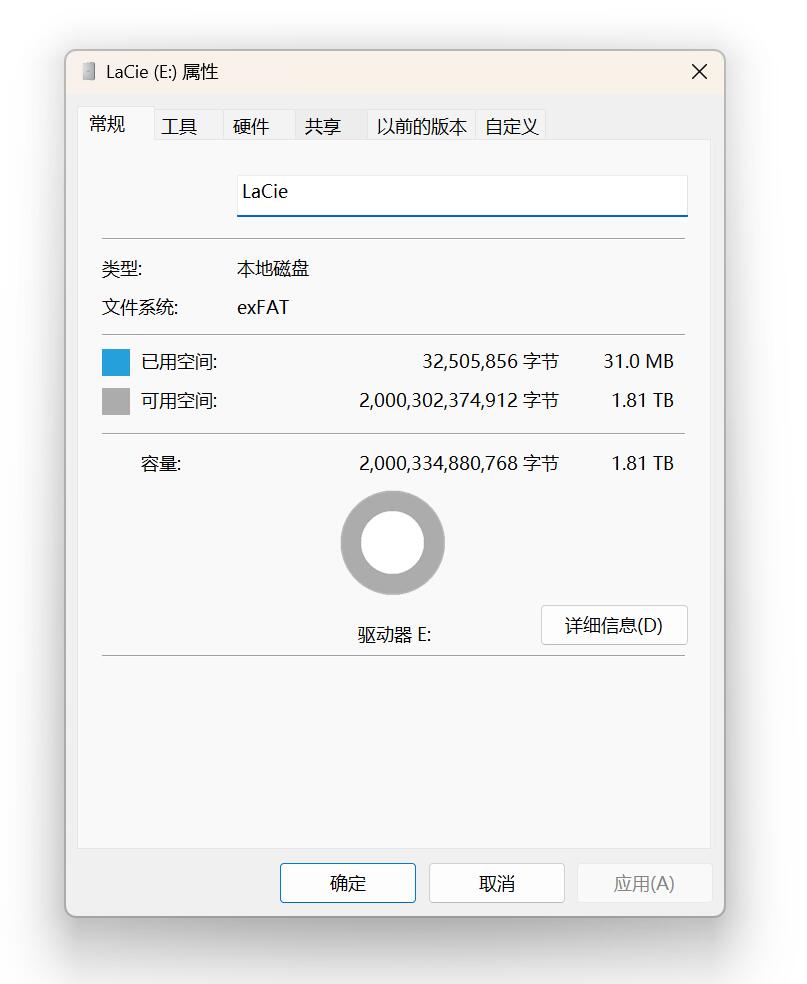Screen dimensions: 807x984
Task: Click the exFAT file system value
Action: [x=263, y=308]
